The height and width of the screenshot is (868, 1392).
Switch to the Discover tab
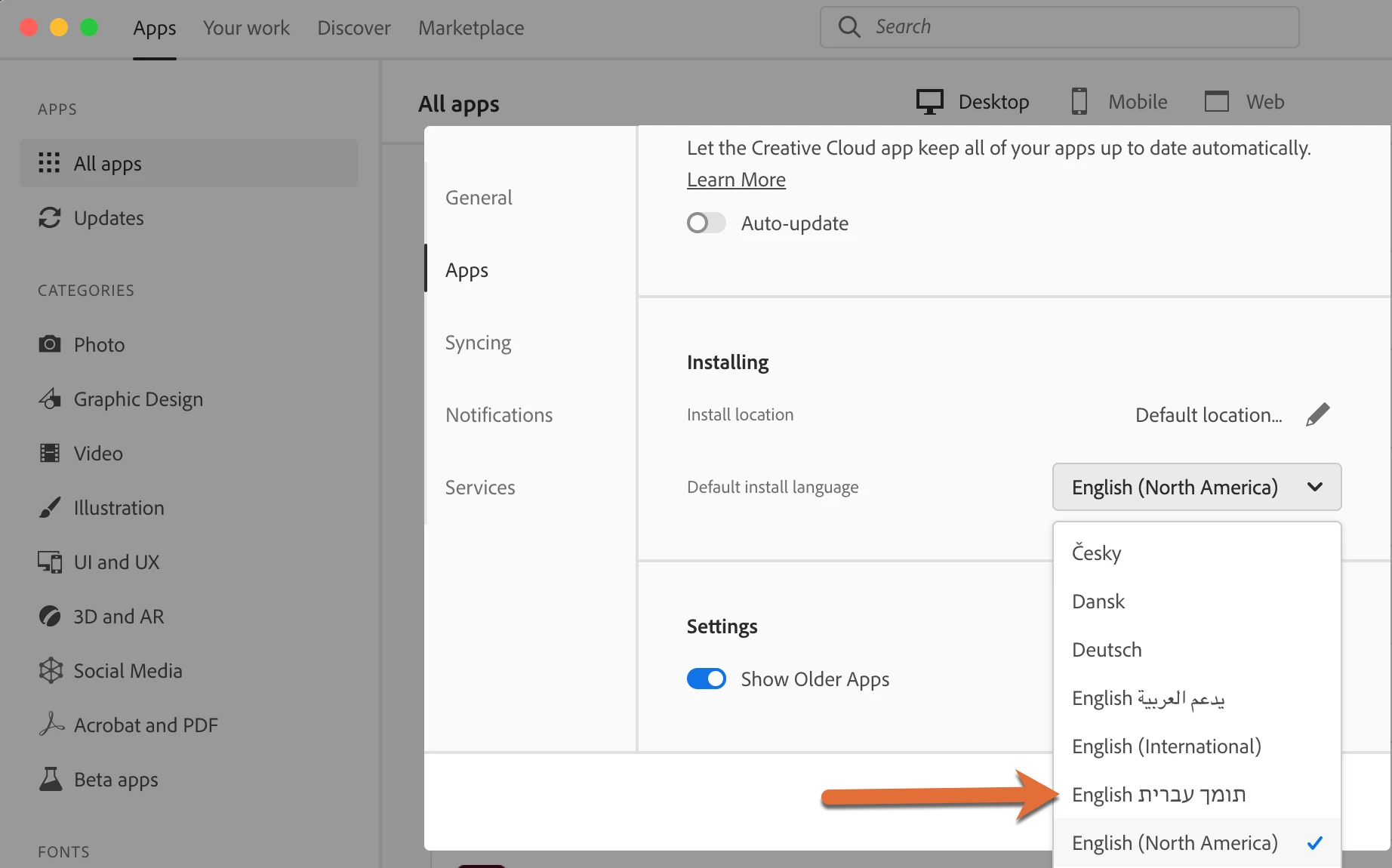point(354,28)
